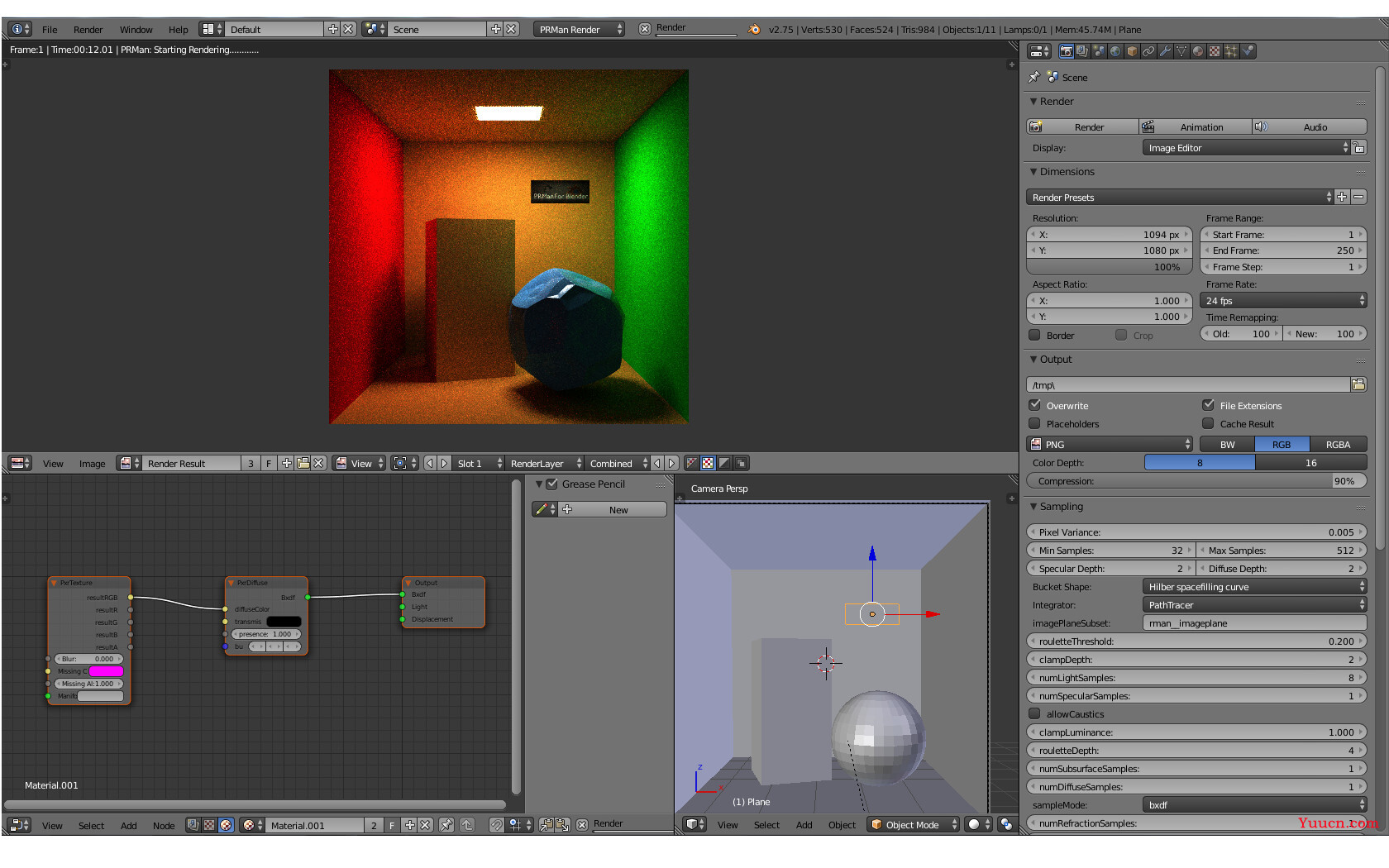
Task: Click the Compression 90% slider
Action: pos(1196,480)
